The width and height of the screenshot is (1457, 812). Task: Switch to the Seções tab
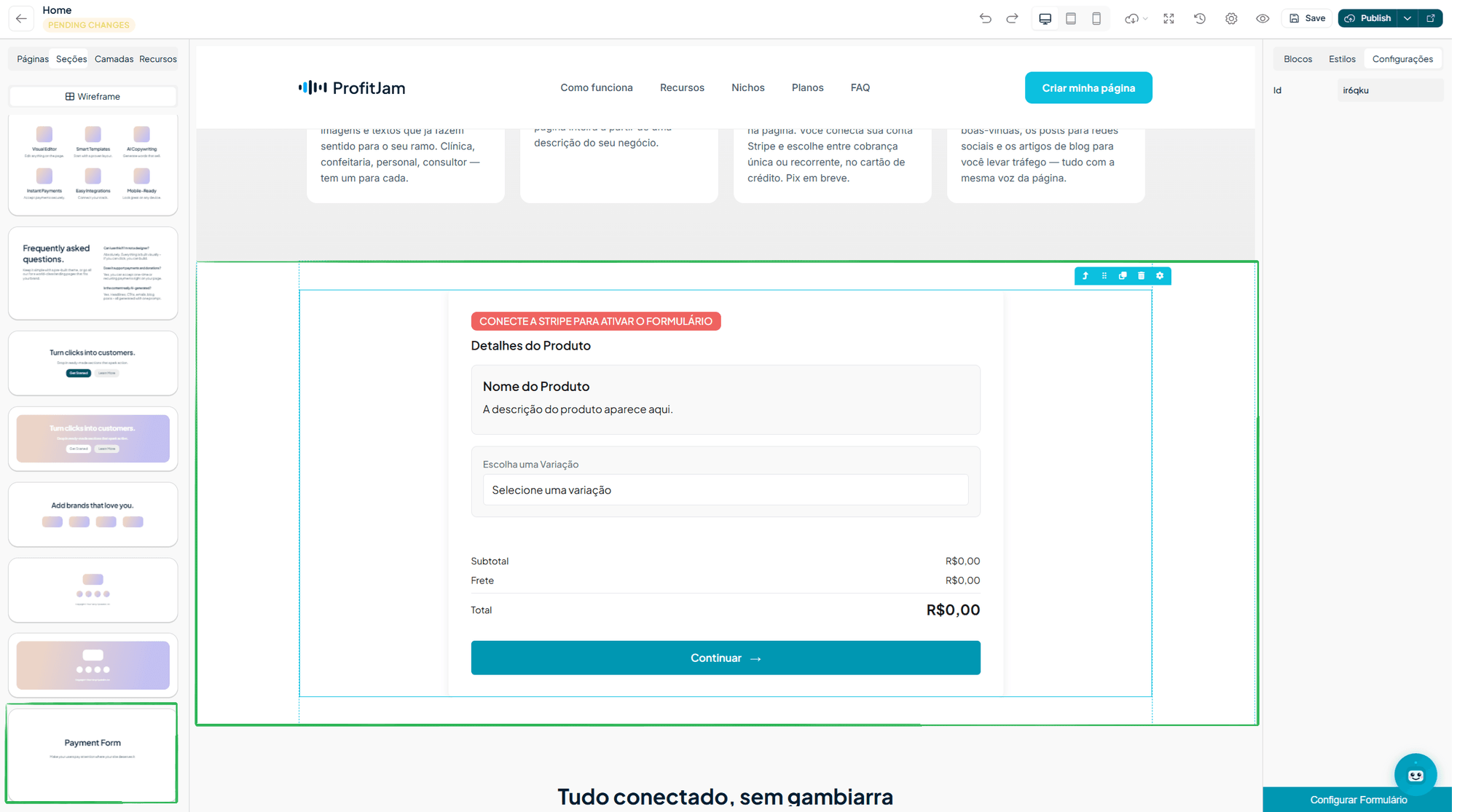71,59
